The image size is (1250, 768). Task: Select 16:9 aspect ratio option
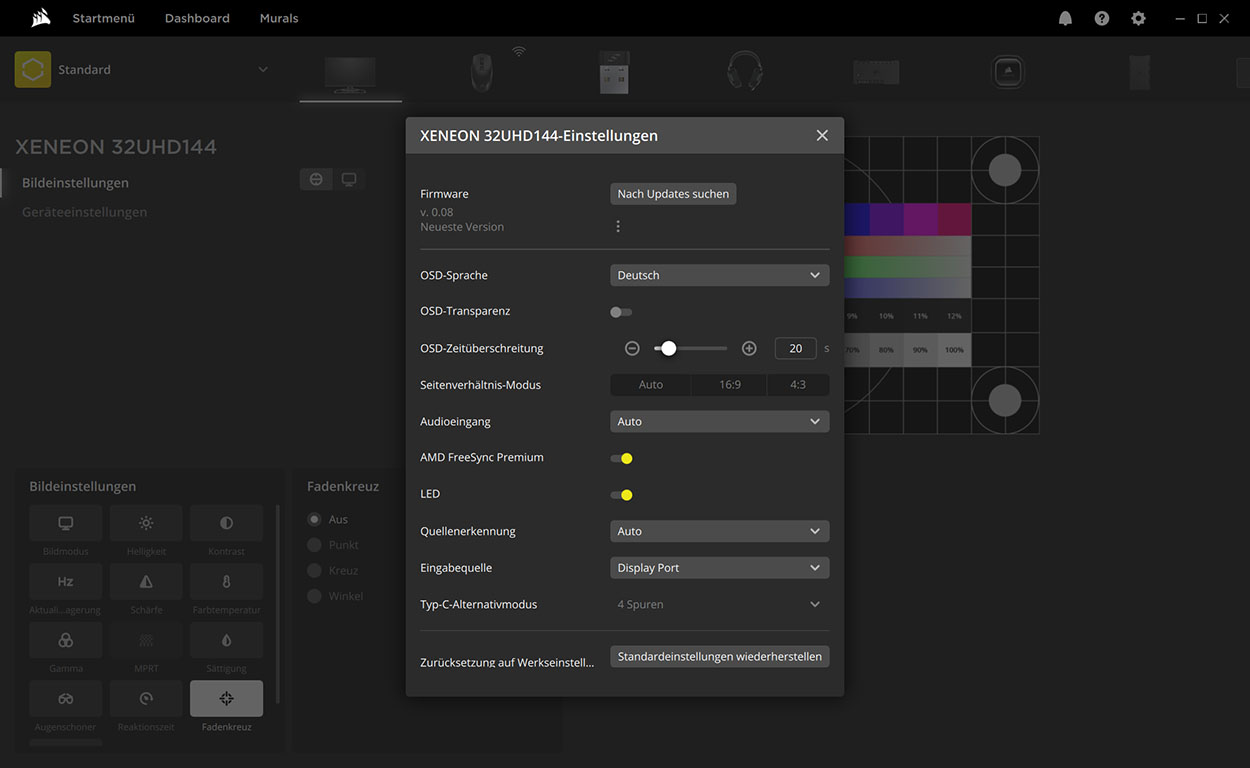tap(730, 385)
